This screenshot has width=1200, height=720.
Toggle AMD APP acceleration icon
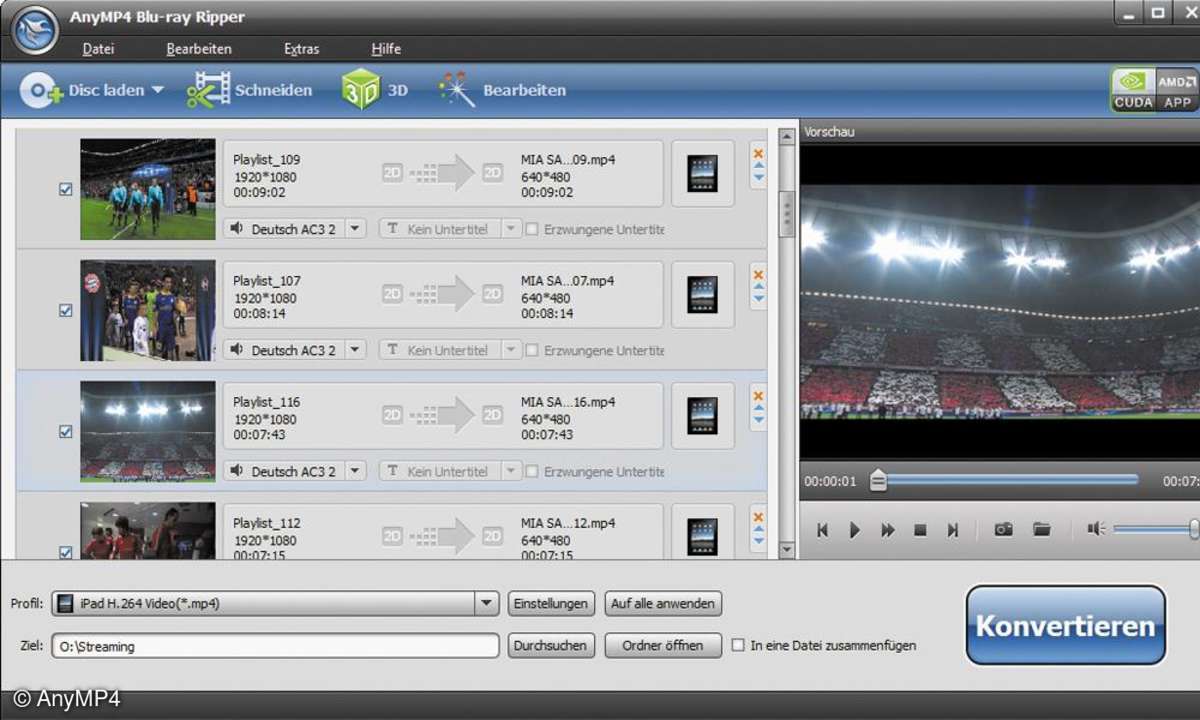click(1176, 90)
